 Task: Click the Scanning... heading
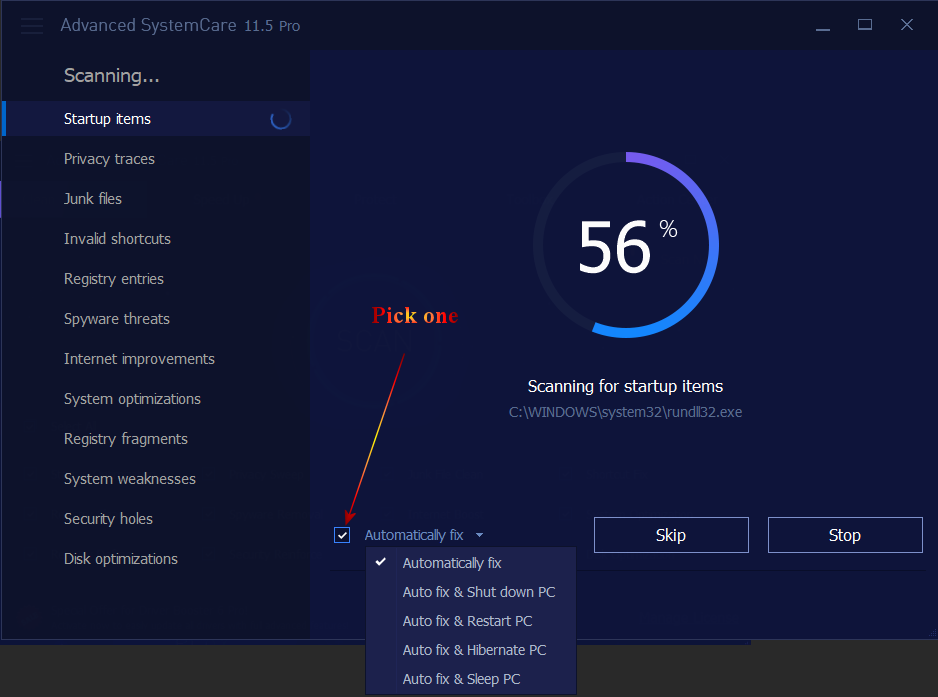tap(112, 76)
